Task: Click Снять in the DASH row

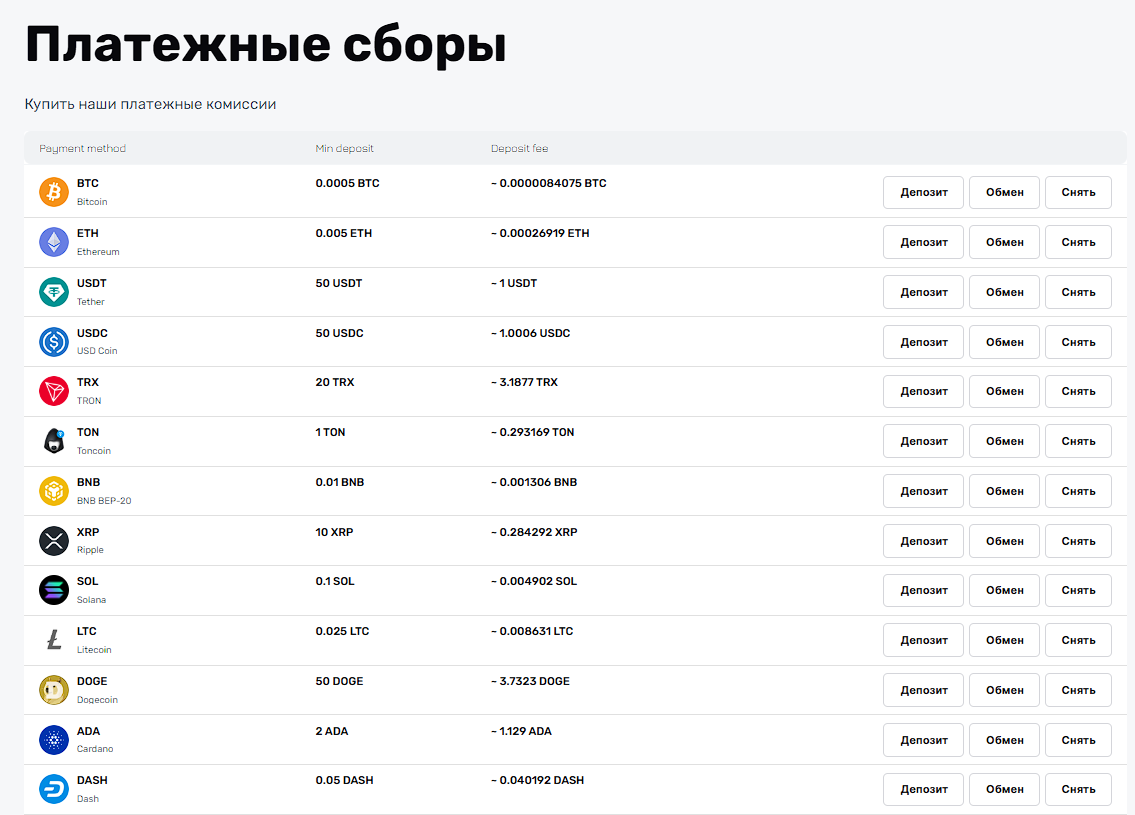Action: pos(1079,790)
